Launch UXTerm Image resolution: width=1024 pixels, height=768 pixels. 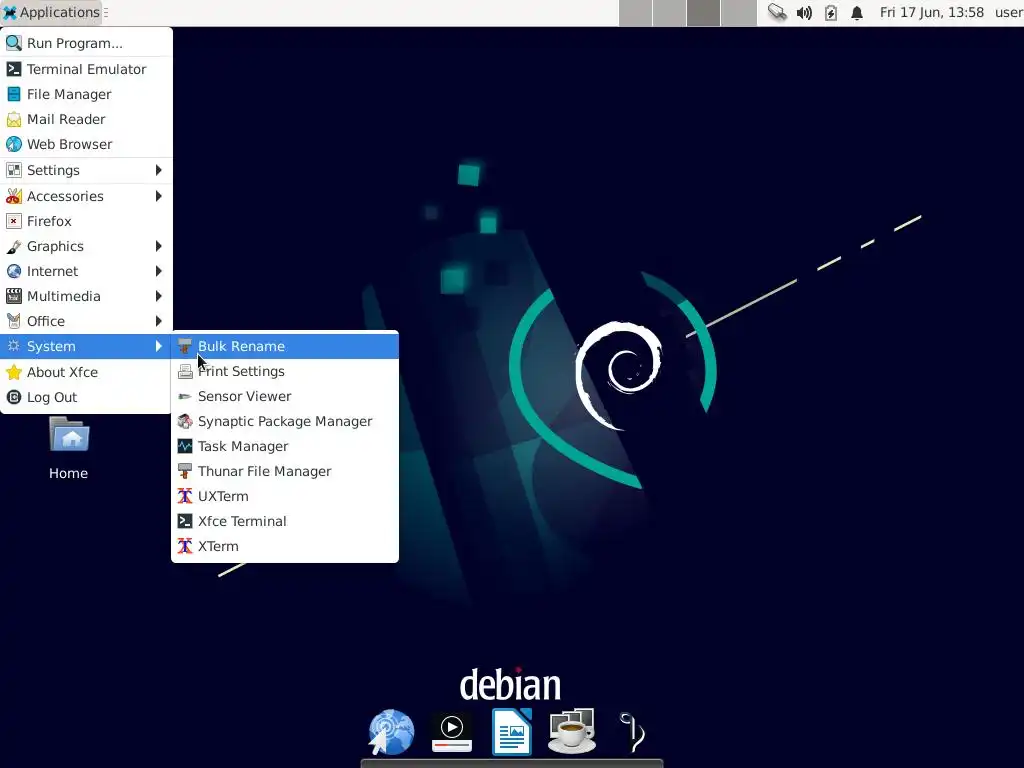pyautogui.click(x=285, y=496)
